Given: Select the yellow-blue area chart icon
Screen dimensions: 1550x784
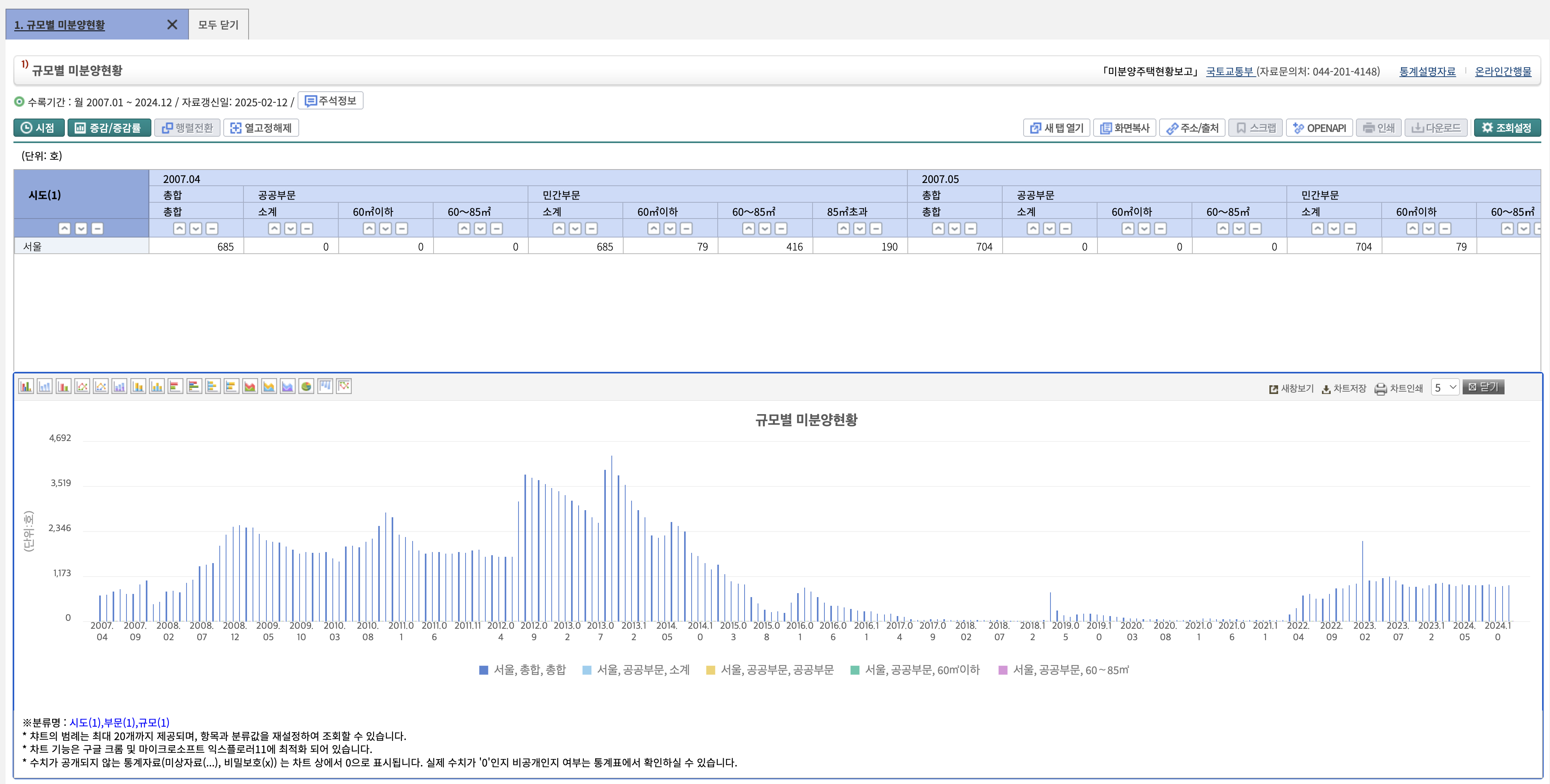Looking at the screenshot, I should 270,386.
